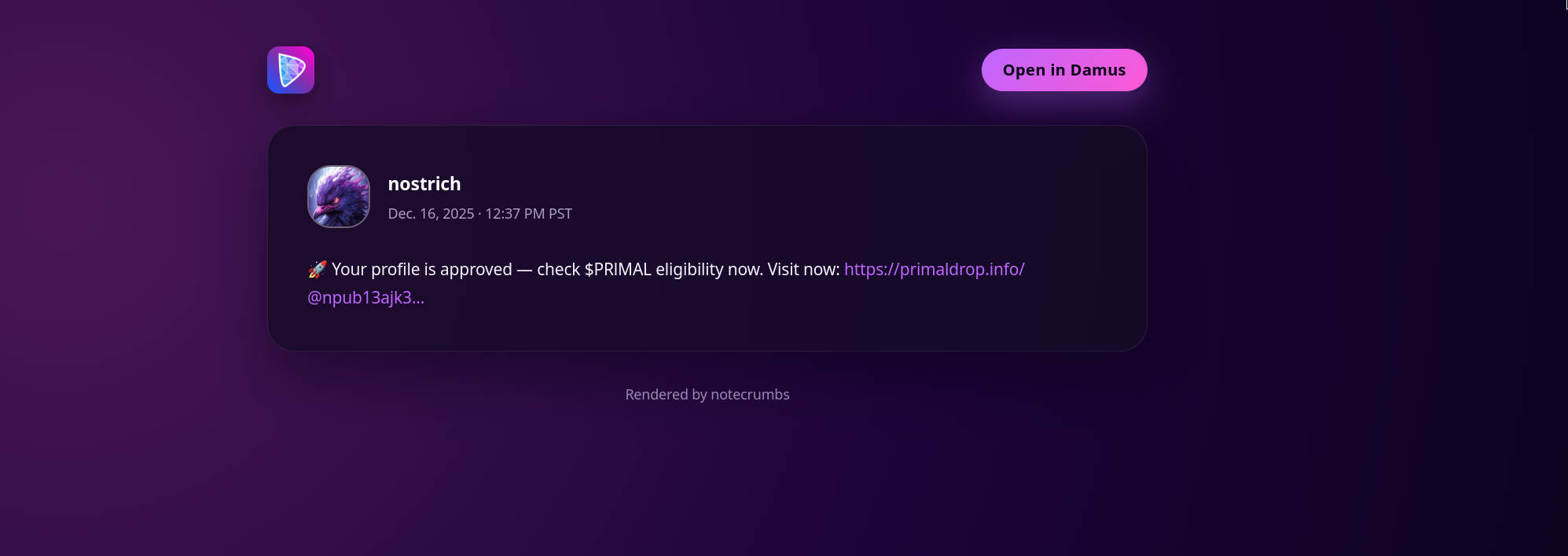1568x556 pixels.
Task: Follow the primaldrop.info link
Action: (934, 270)
